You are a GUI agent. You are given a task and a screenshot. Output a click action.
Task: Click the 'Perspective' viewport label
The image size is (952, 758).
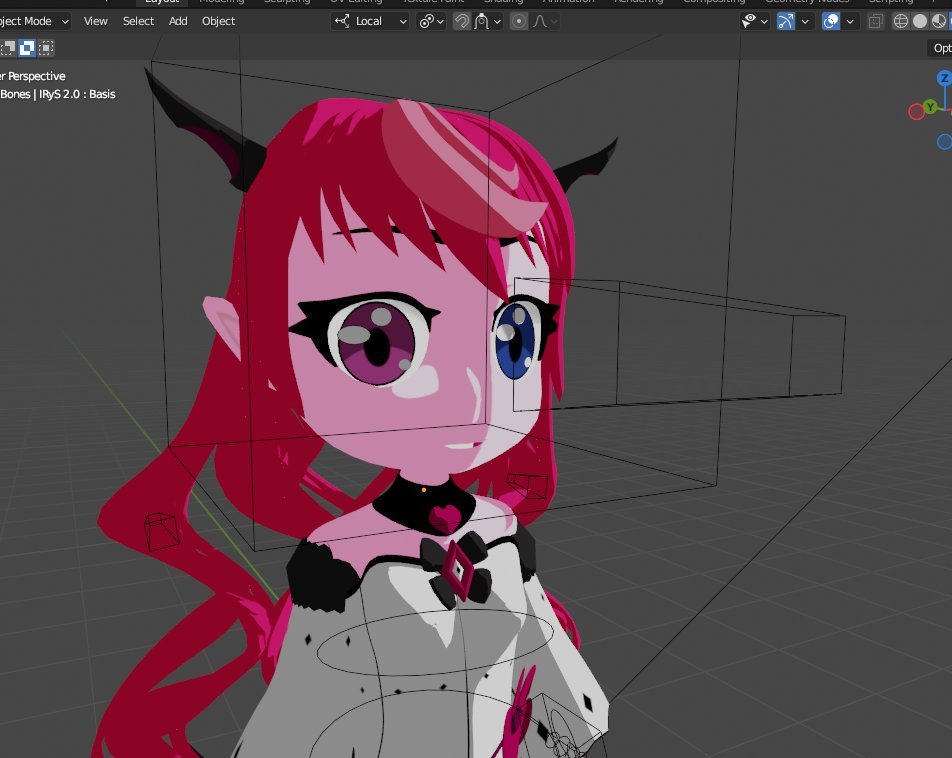click(x=36, y=77)
